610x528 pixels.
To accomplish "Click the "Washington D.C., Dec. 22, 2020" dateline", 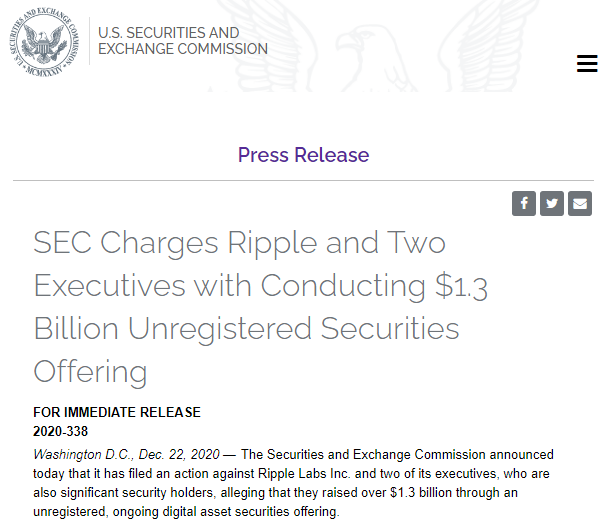I will (126, 455).
